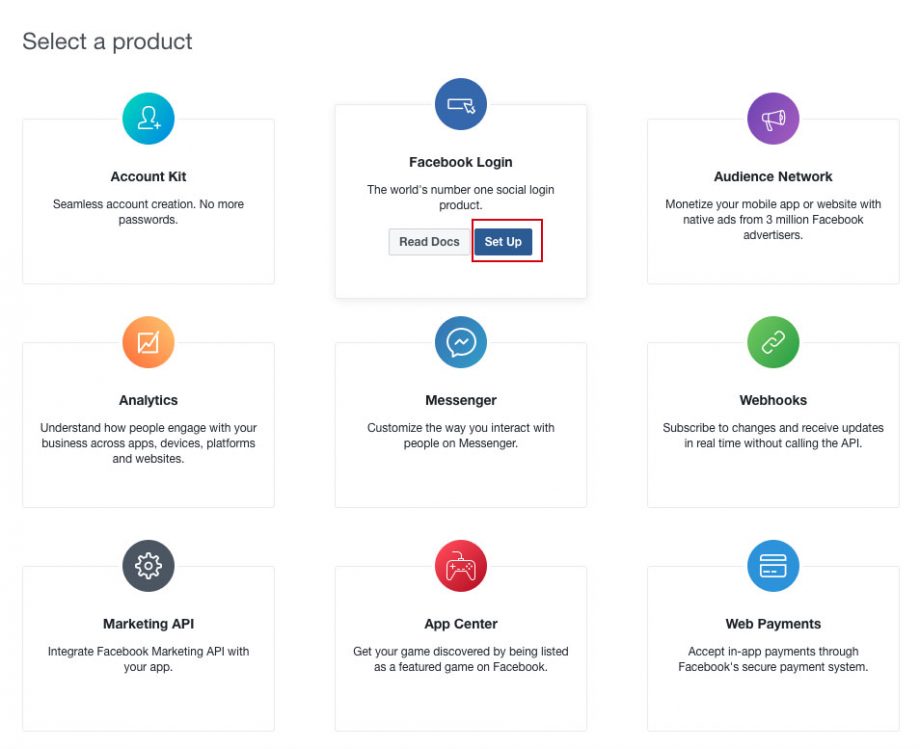
Task: Click the Messenger chat bubble icon
Action: pyautogui.click(x=461, y=343)
